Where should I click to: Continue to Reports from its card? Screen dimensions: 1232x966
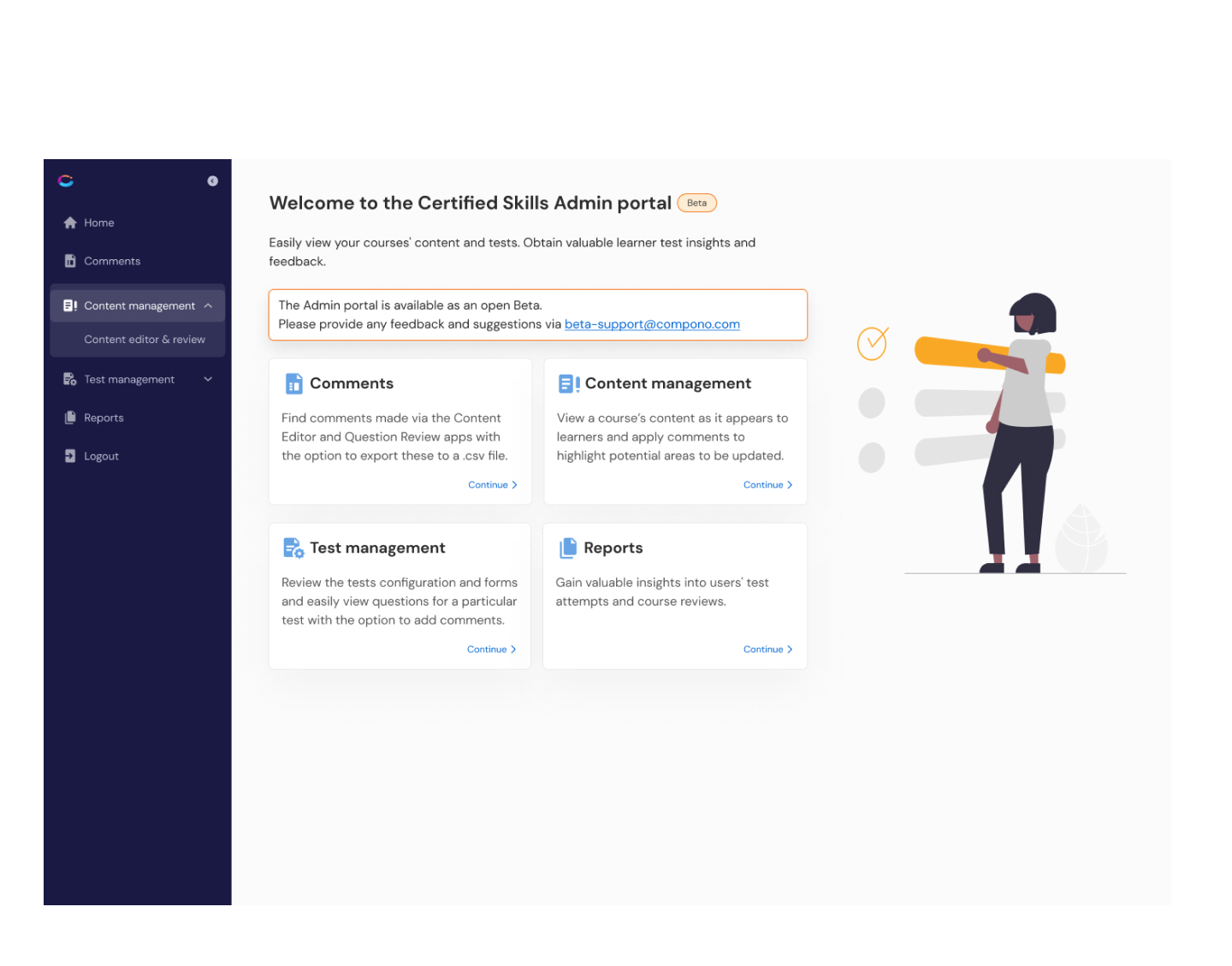point(767,649)
